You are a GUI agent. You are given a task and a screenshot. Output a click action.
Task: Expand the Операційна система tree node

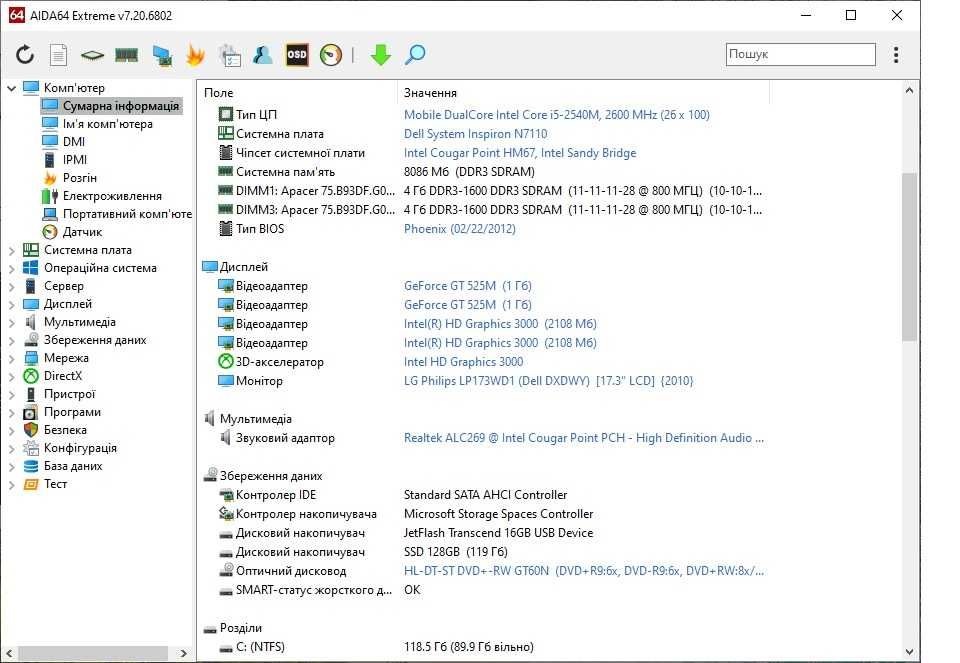11,268
